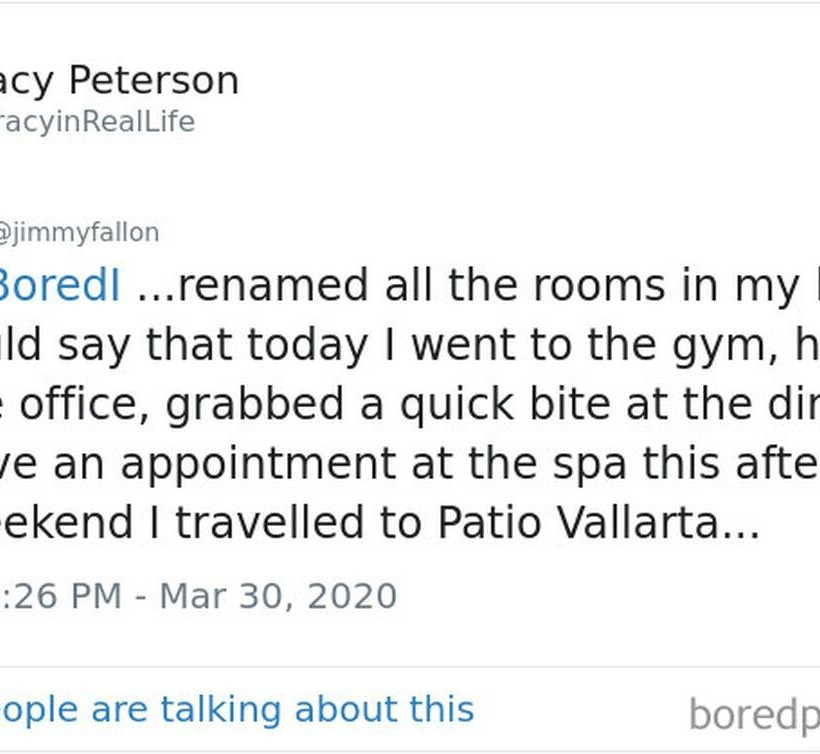820x754 pixels.
Task: Click the blue BoredI hashtag
Action: (59, 286)
